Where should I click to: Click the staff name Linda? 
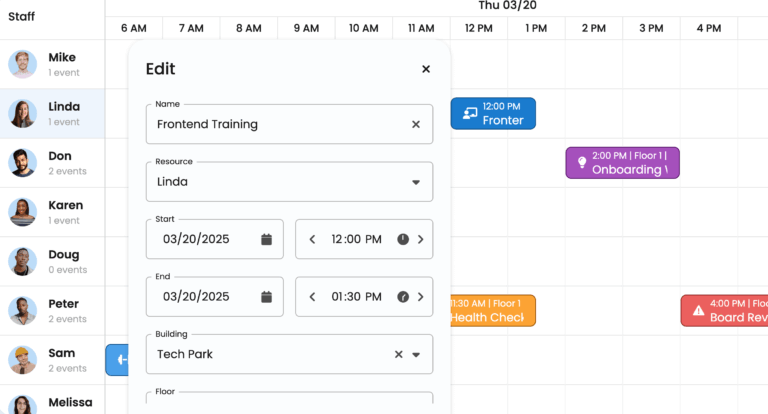[64, 107]
